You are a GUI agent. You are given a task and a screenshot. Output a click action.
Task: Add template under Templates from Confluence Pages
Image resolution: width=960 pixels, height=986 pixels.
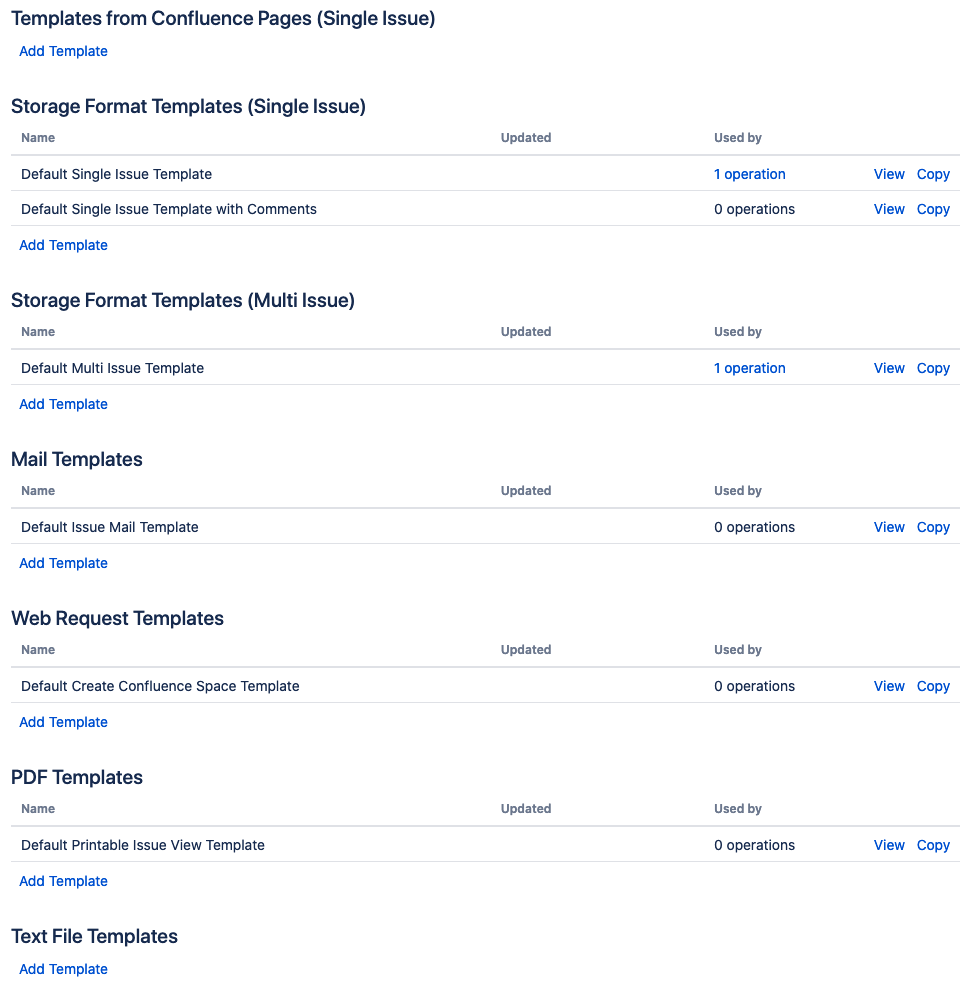pyautogui.click(x=63, y=51)
